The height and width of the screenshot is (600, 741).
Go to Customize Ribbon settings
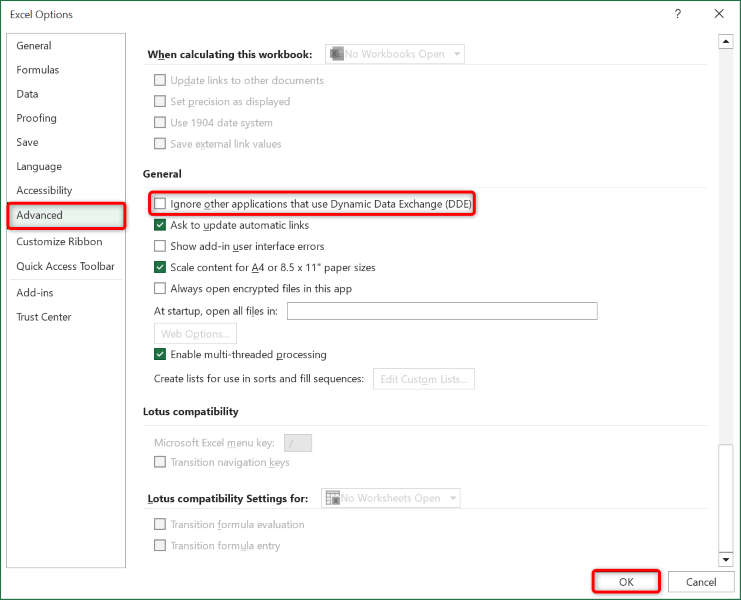(x=59, y=241)
